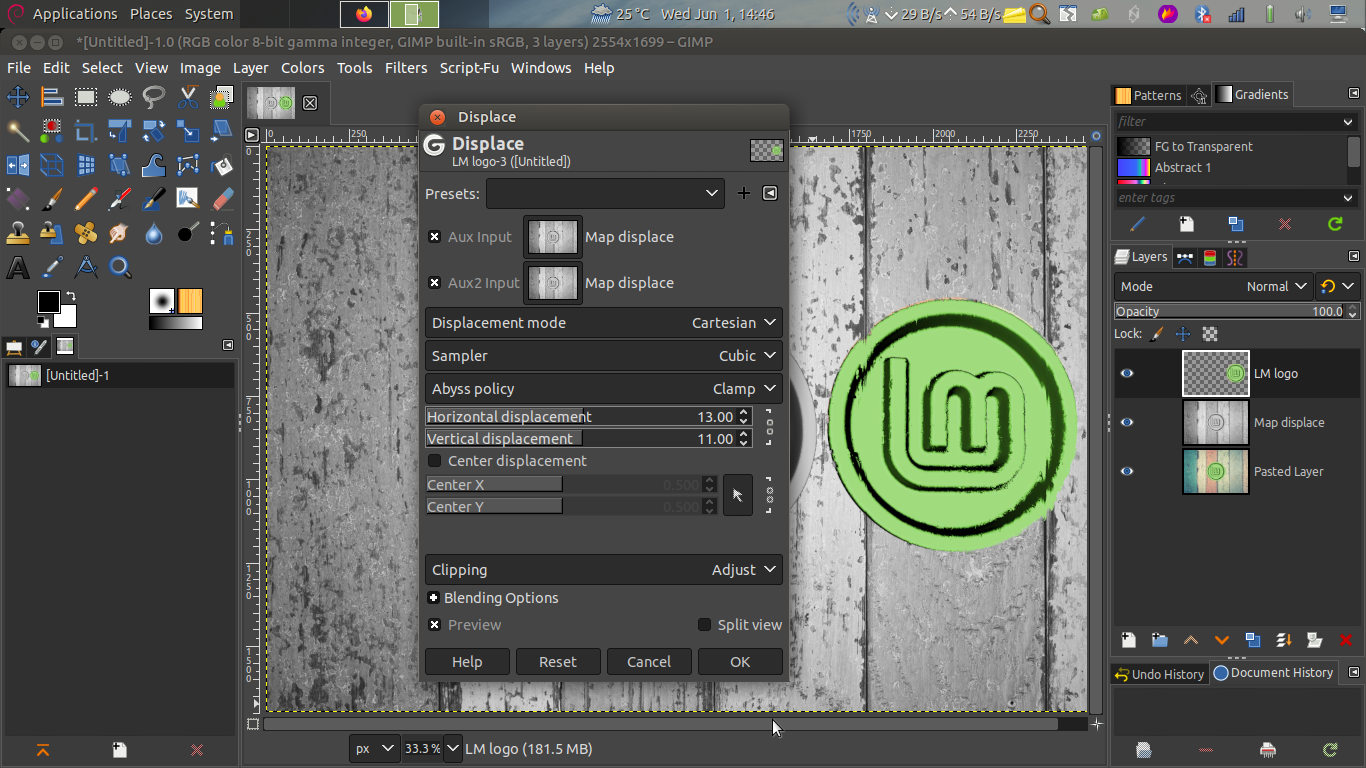This screenshot has height=768, width=1366.
Task: Click the Reset button
Action: pos(558,662)
